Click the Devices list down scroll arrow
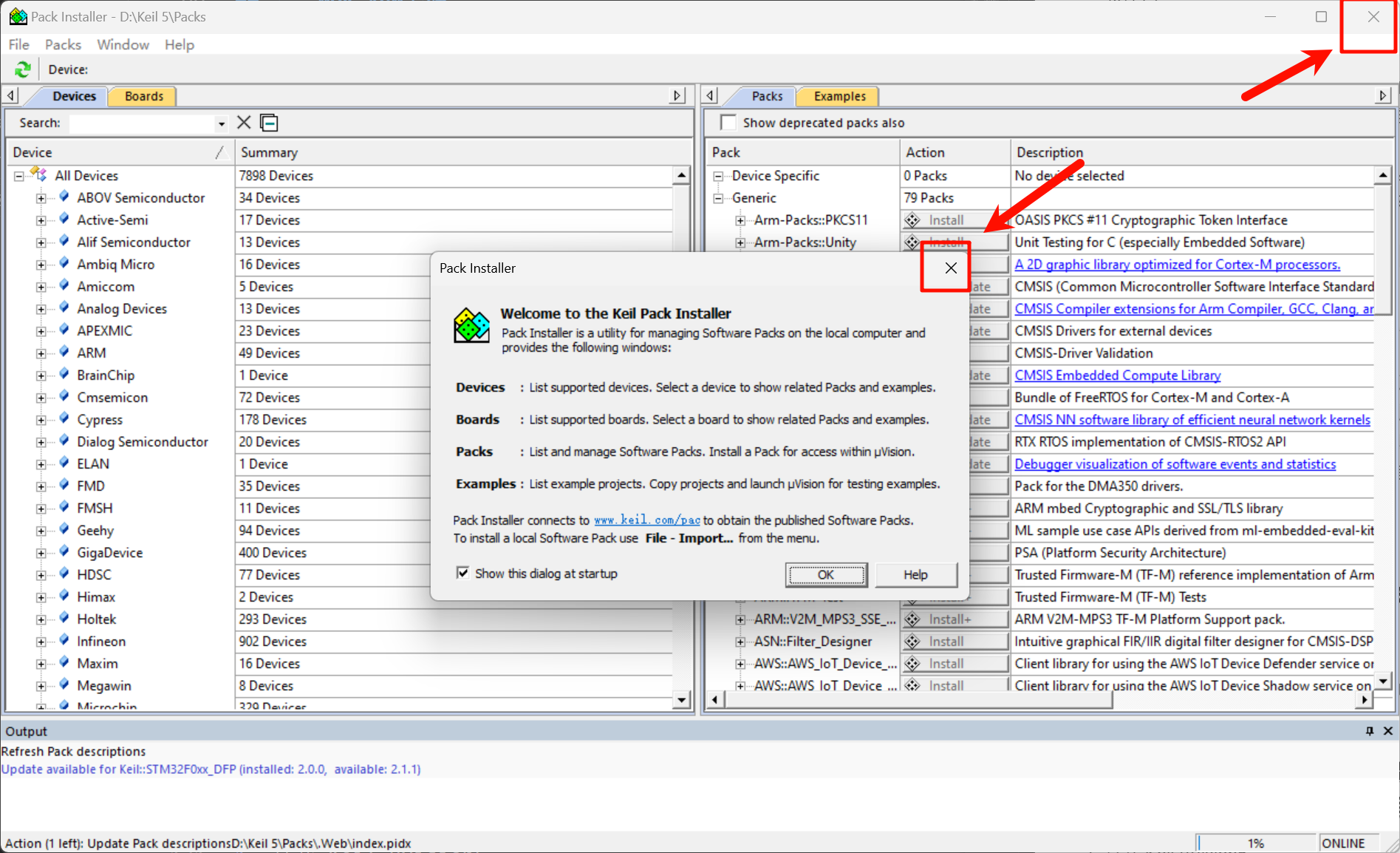The height and width of the screenshot is (853, 1400). click(x=681, y=699)
